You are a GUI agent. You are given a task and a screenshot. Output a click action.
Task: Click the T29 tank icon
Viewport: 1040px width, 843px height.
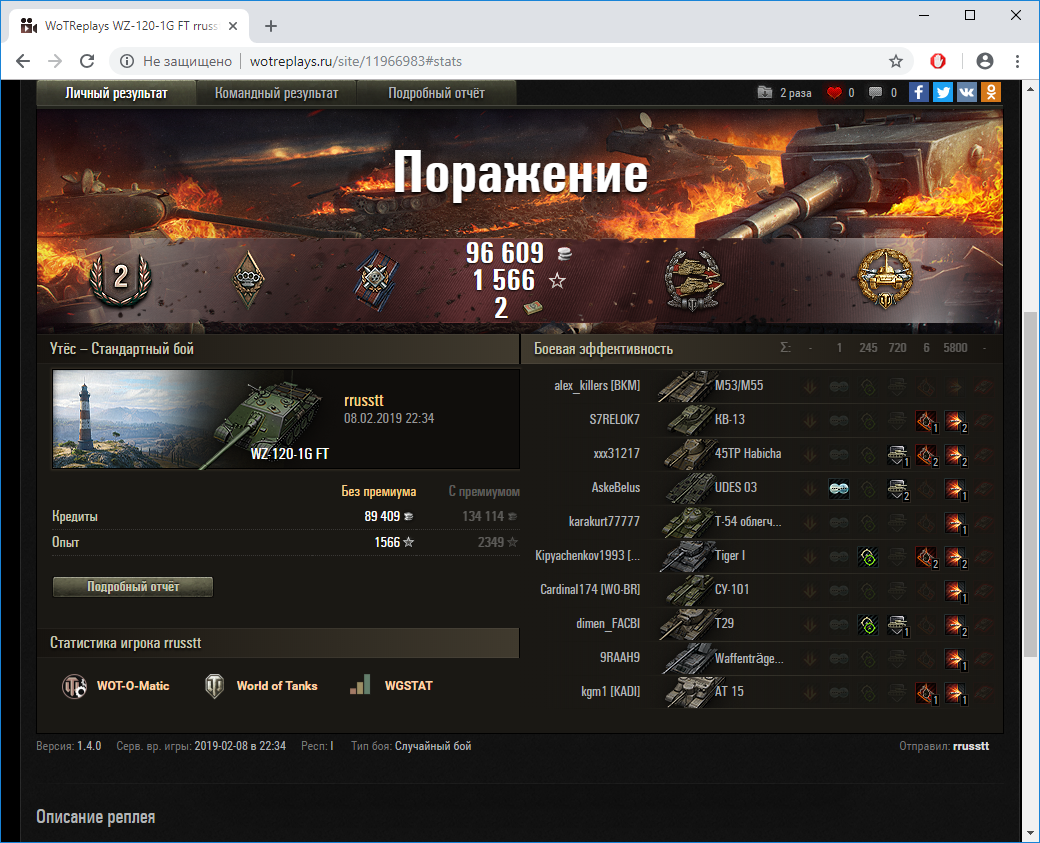point(686,624)
